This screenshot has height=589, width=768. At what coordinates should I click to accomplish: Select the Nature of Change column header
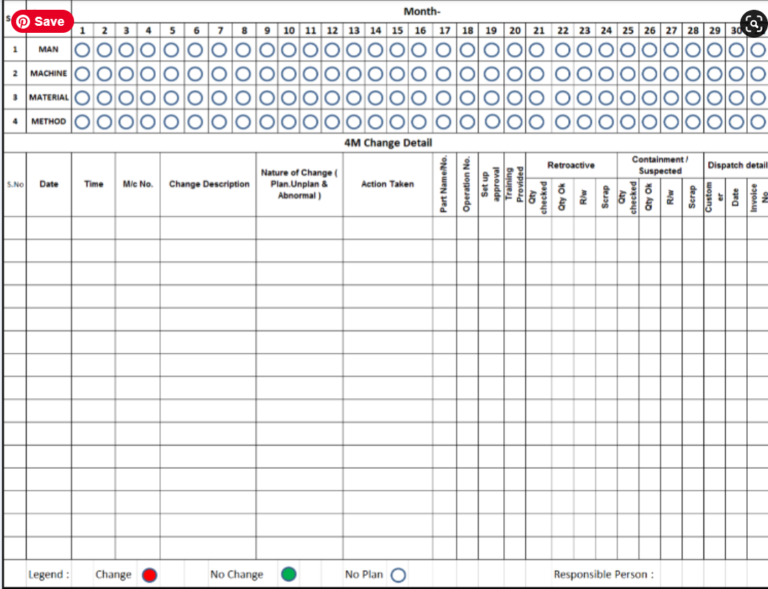tap(298, 184)
